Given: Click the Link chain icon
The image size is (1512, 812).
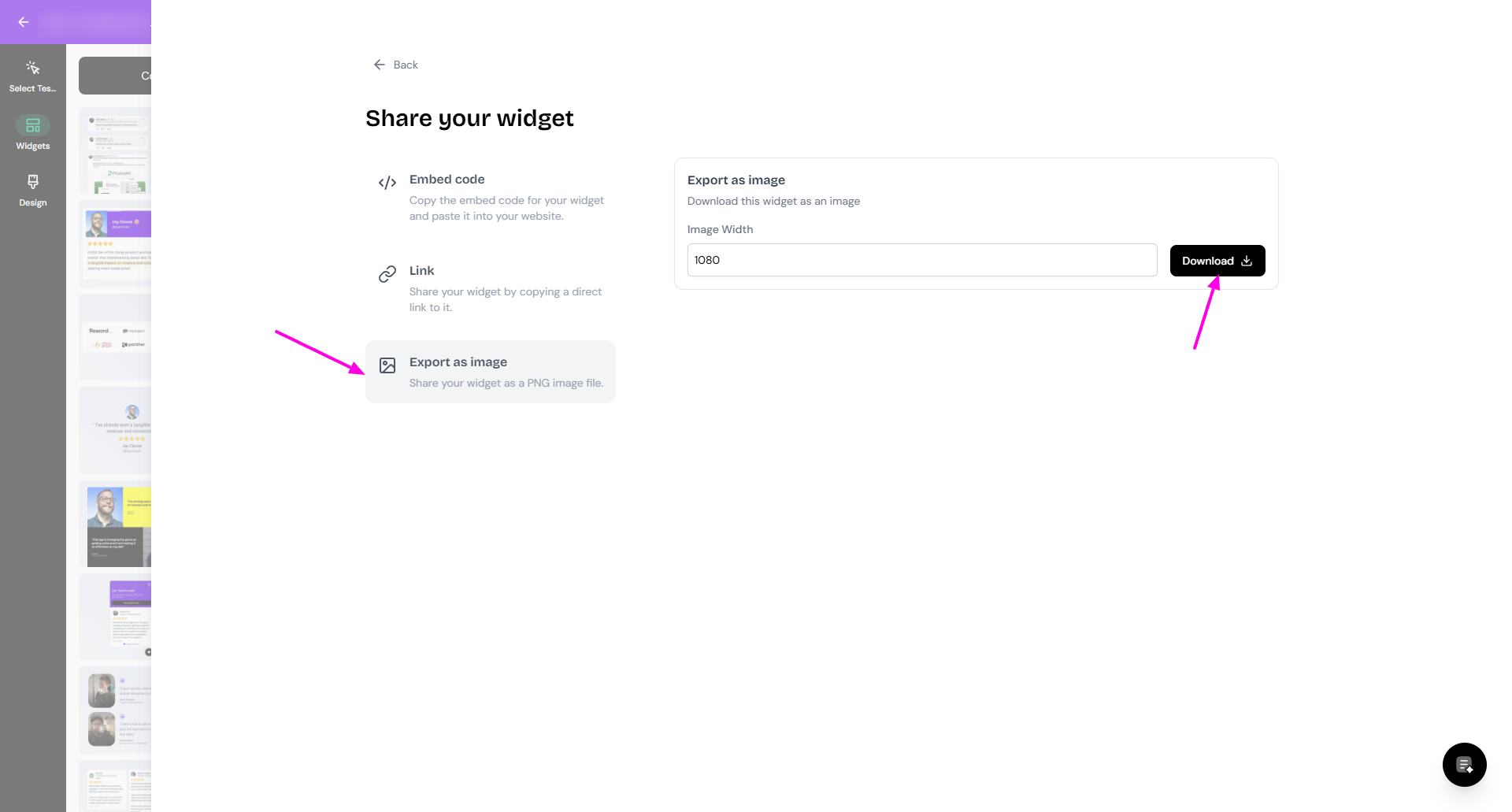Looking at the screenshot, I should 387,274.
